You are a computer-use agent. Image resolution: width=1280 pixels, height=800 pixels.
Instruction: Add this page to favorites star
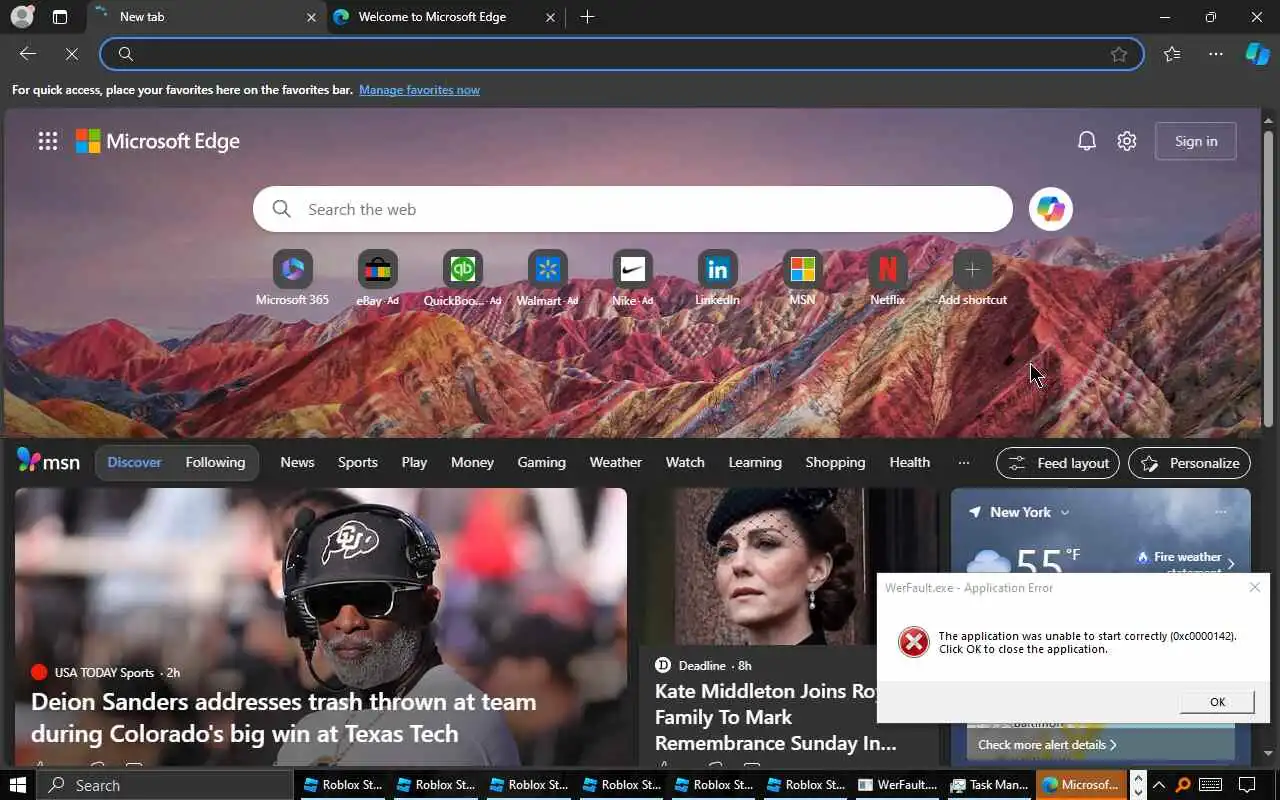1119,54
